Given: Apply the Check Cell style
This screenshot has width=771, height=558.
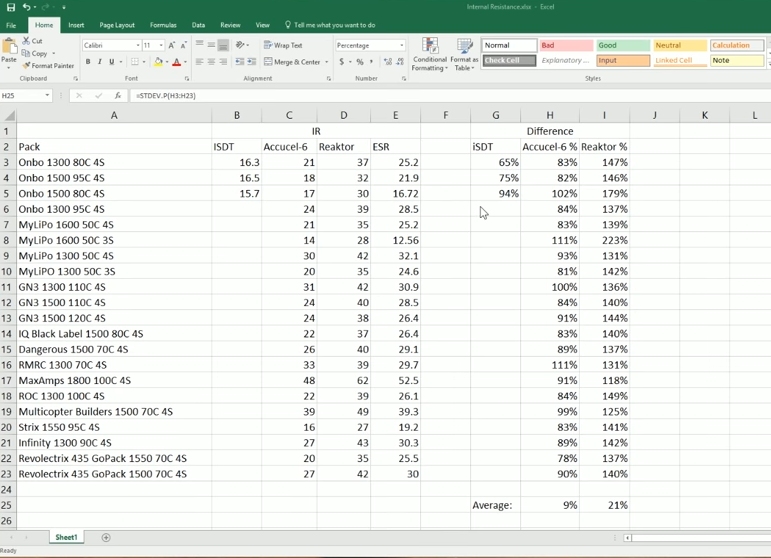Looking at the screenshot, I should 509,60.
